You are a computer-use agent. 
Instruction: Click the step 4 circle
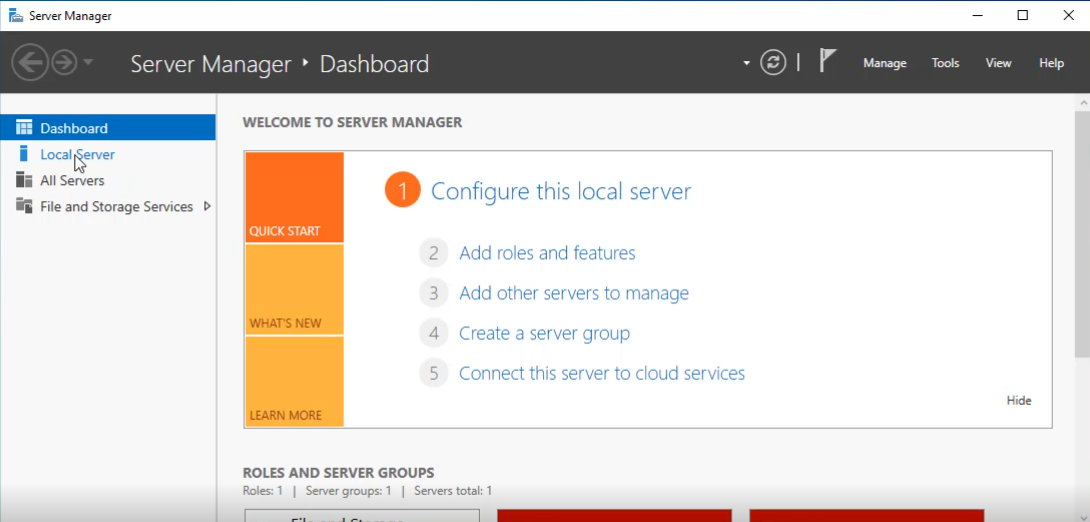[x=434, y=334]
